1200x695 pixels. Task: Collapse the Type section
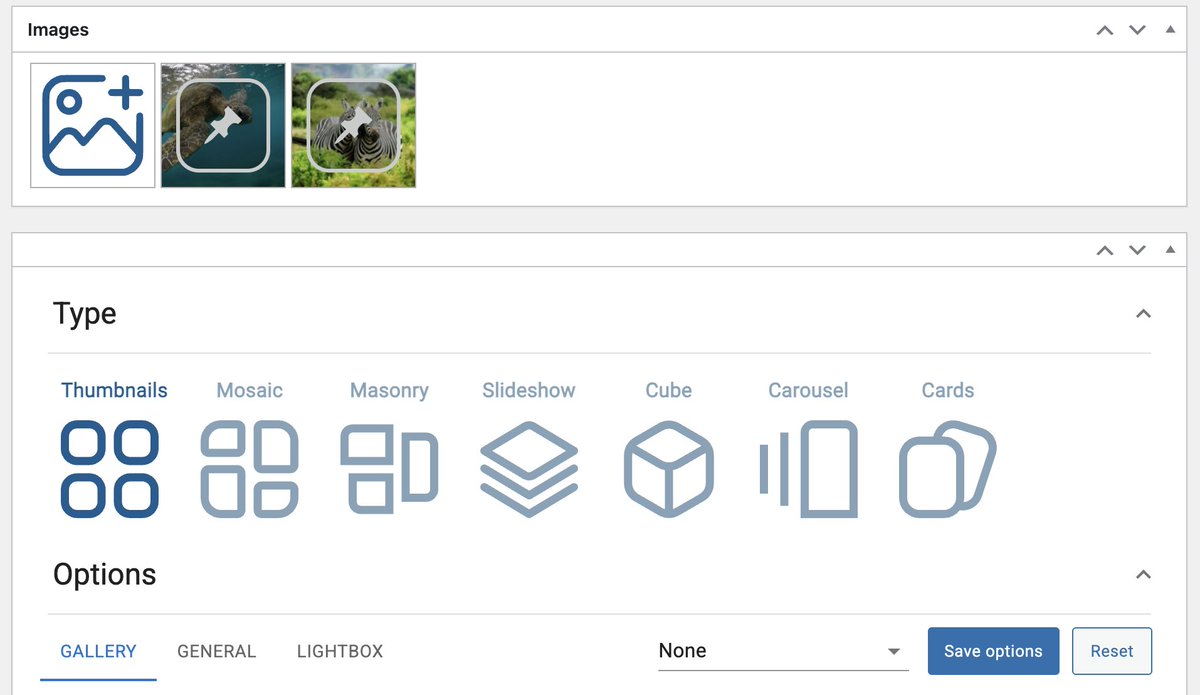coord(1143,314)
